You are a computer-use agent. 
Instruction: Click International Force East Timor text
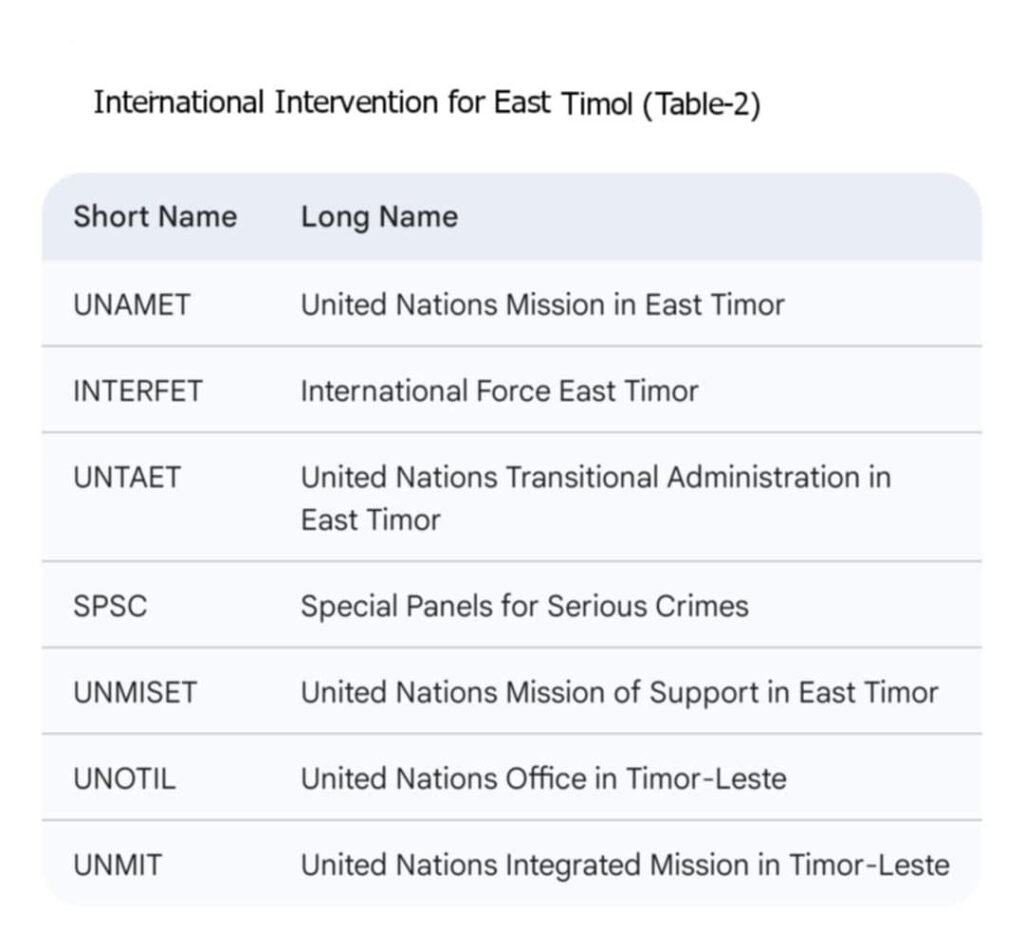(499, 390)
